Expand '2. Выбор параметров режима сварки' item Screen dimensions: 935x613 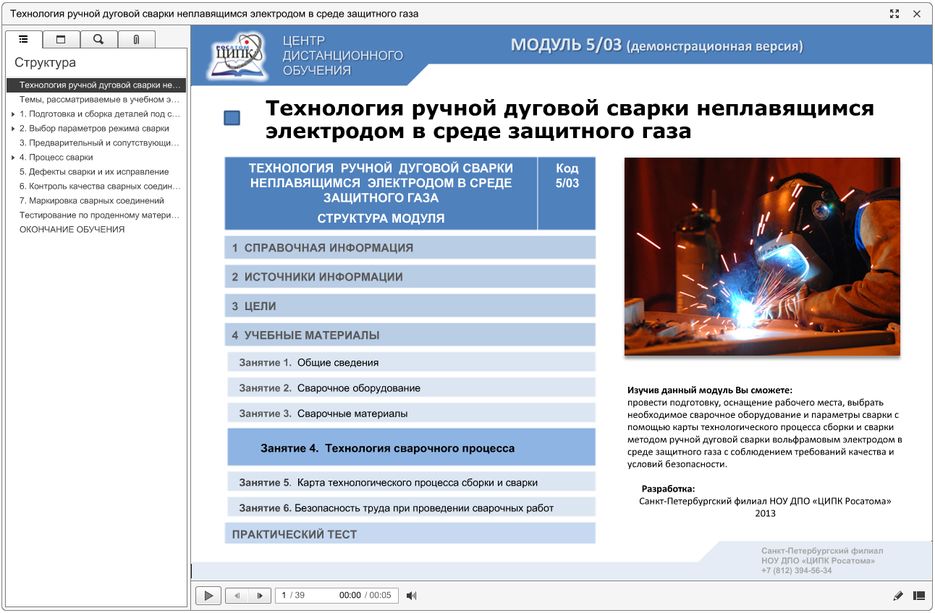pyautogui.click(x=12, y=128)
